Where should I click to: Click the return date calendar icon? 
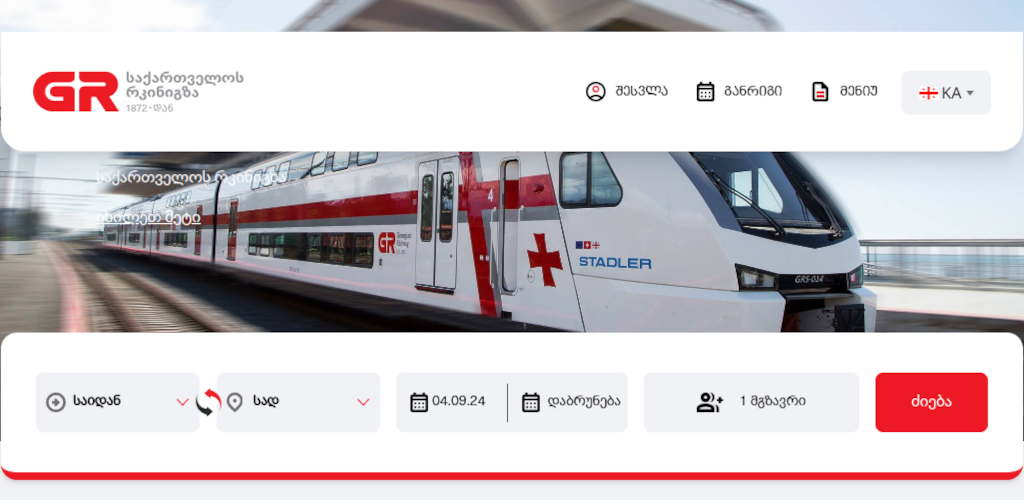531,402
